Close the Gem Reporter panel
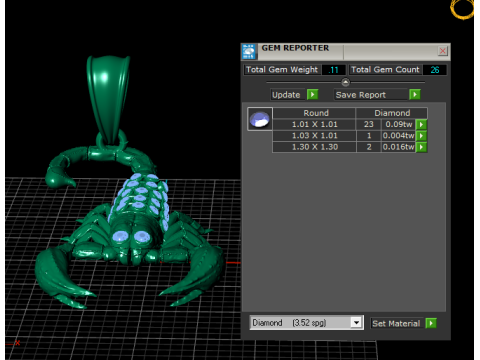 click(x=442, y=51)
